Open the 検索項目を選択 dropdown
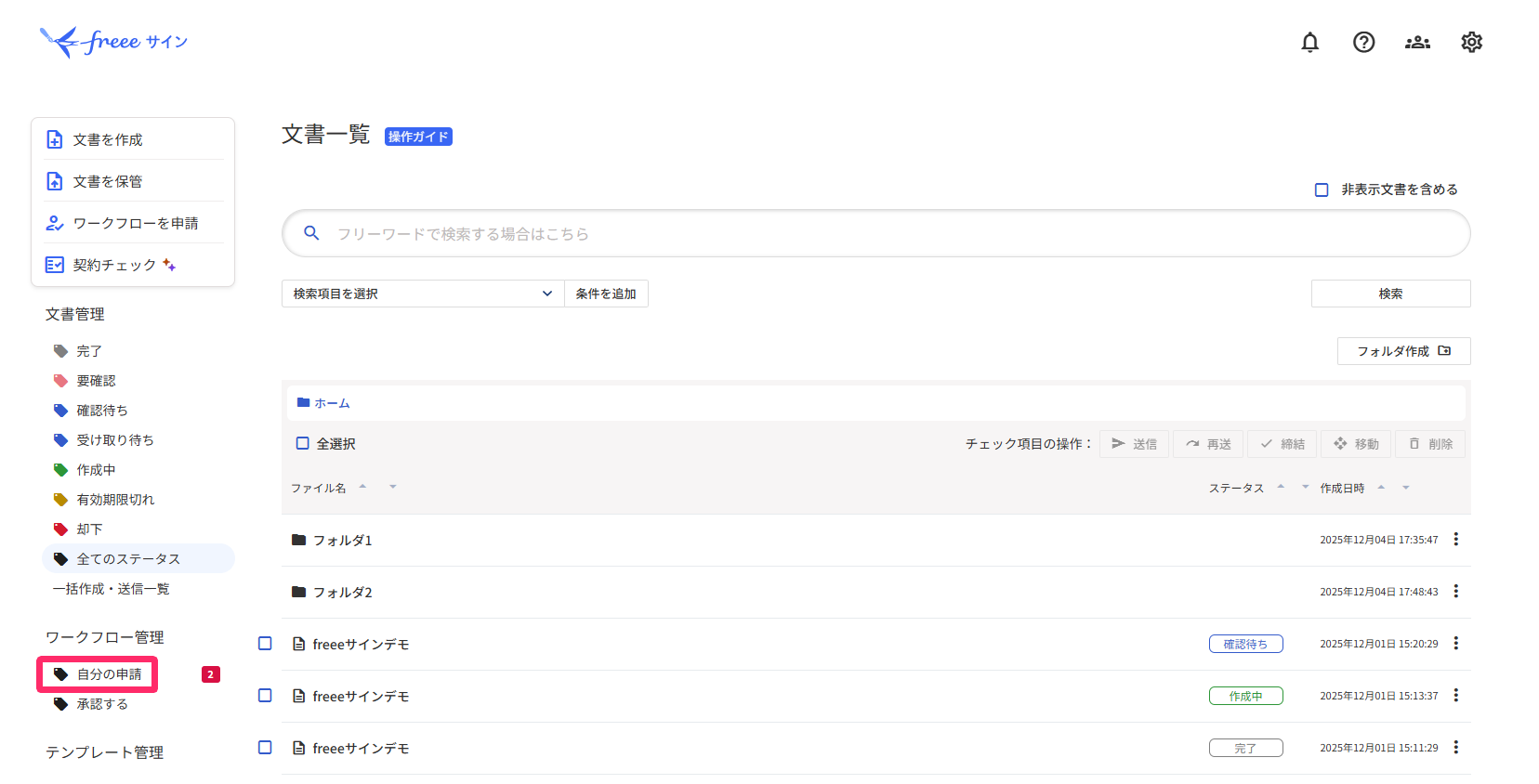Image resolution: width=1539 pixels, height=784 pixels. [423, 294]
